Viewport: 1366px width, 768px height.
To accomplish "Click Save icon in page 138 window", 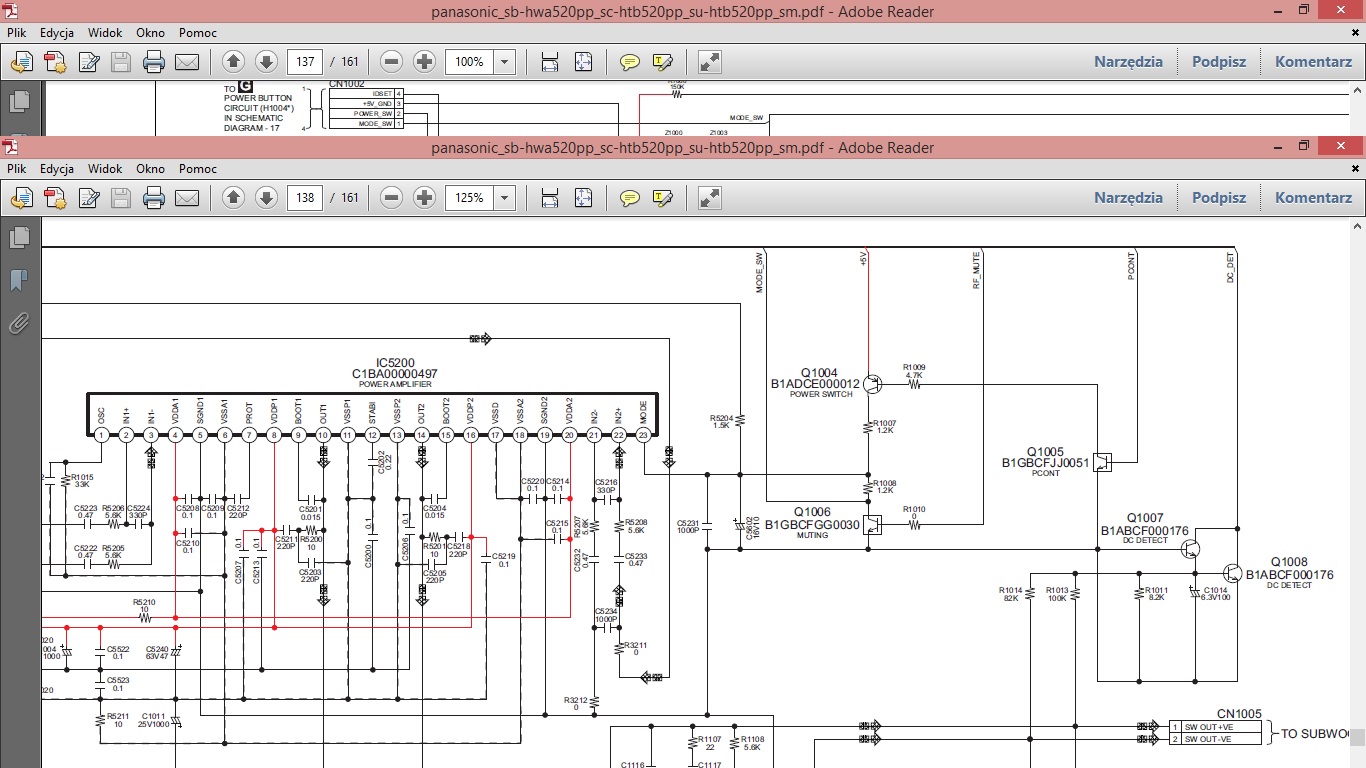I will coord(121,198).
